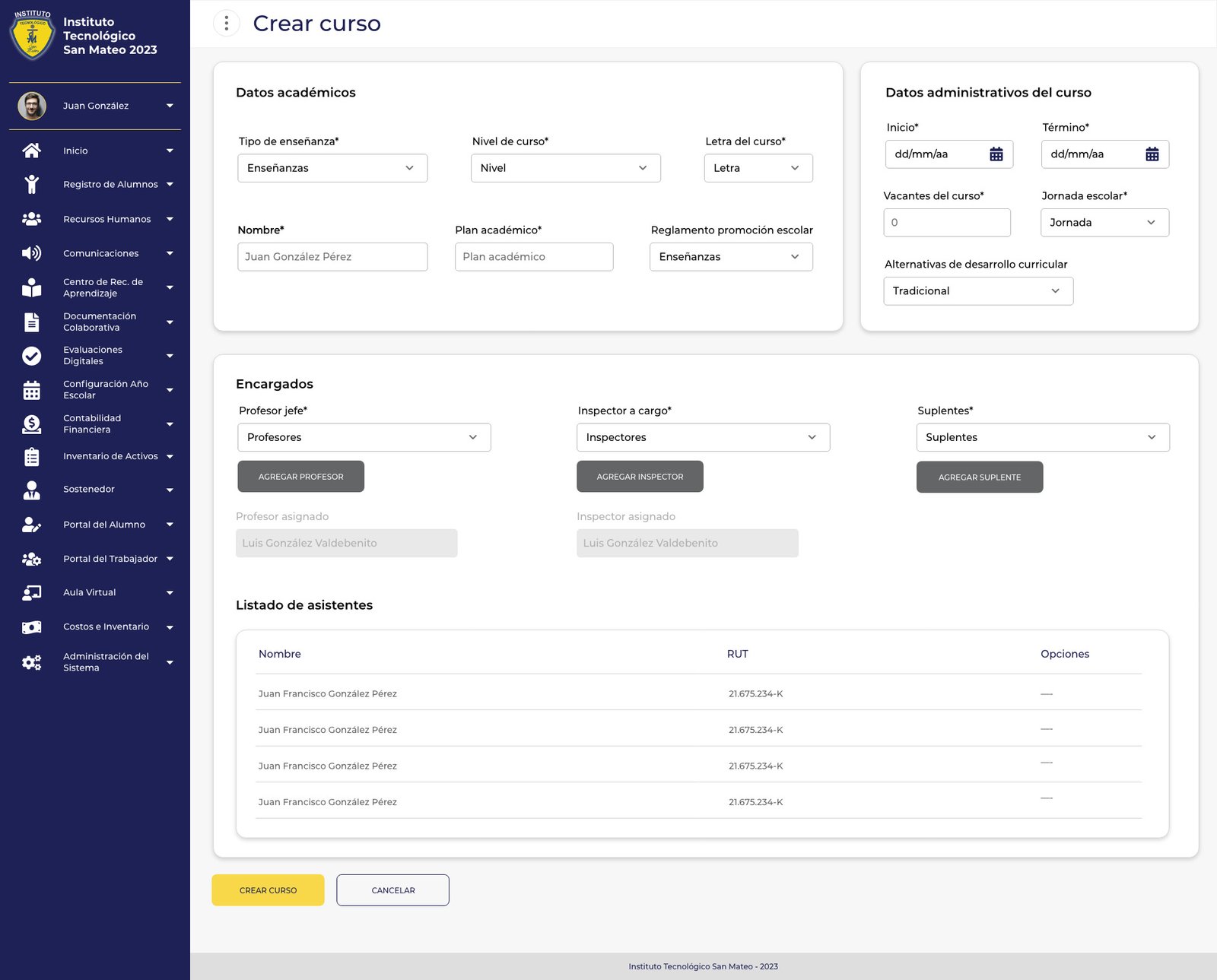Click the Cancelar button

(392, 890)
